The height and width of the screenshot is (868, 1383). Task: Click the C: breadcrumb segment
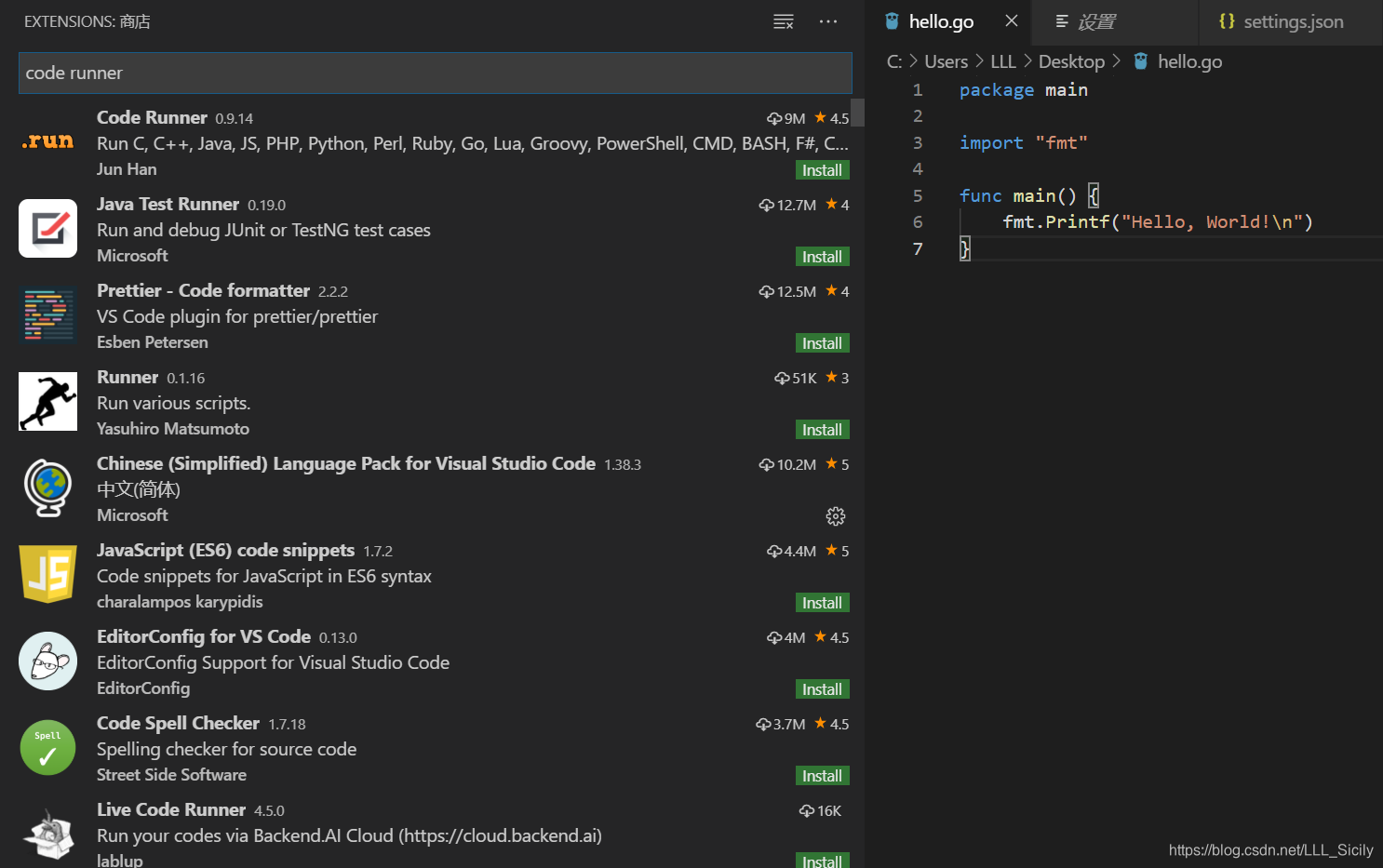(x=894, y=61)
